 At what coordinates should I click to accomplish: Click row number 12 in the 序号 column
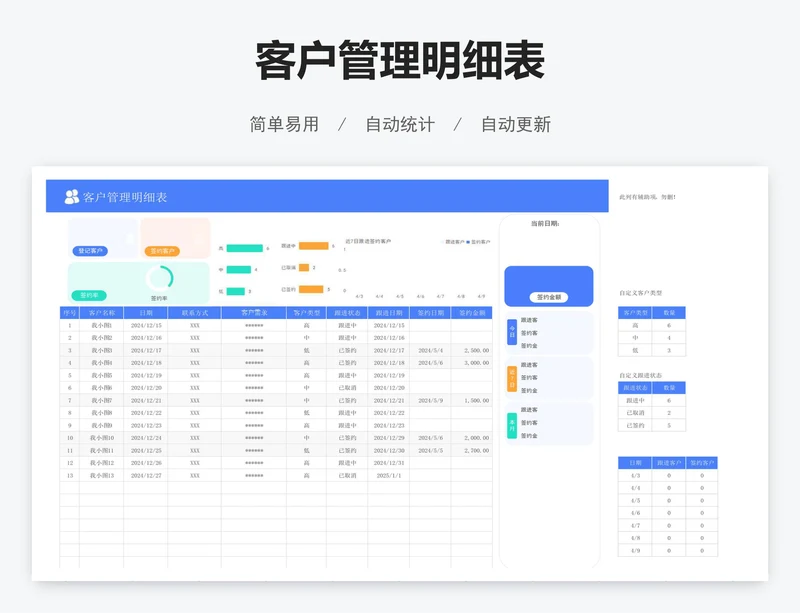[69, 462]
